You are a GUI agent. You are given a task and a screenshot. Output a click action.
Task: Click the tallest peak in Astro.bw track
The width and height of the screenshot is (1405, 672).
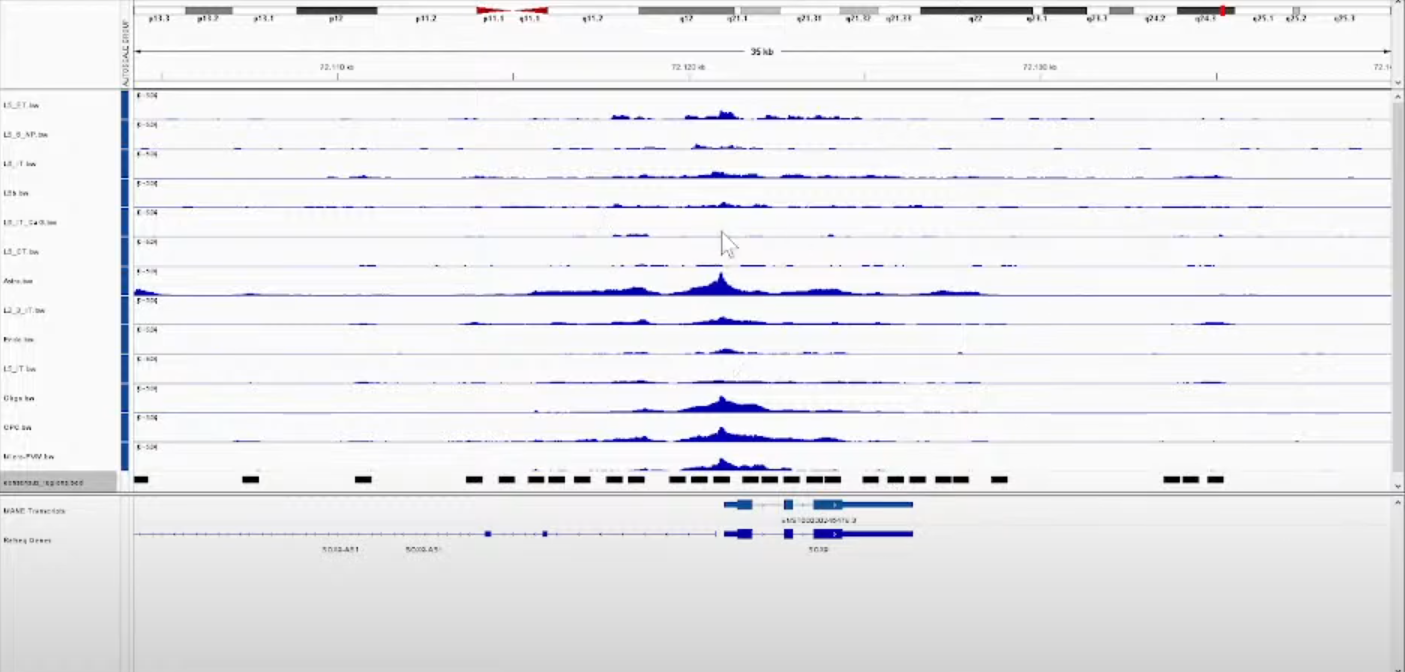(720, 280)
